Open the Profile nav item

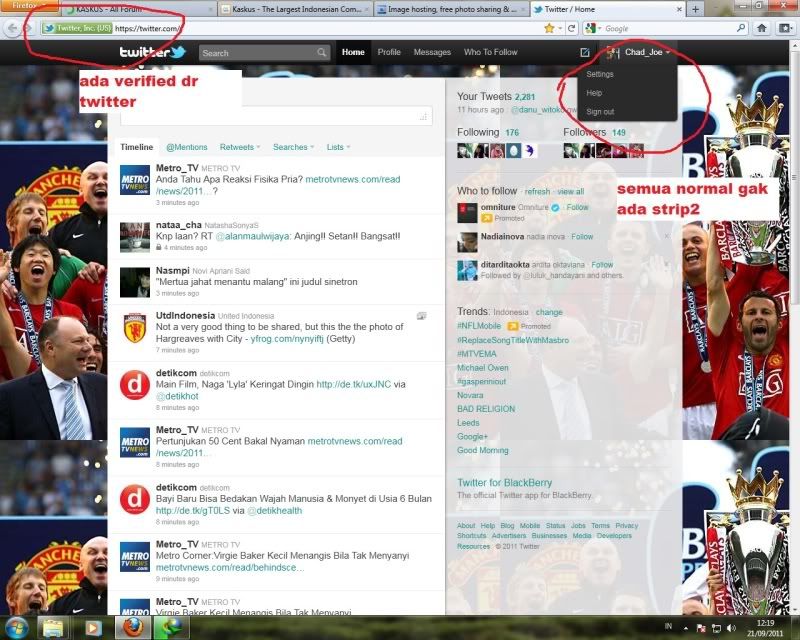tap(389, 52)
